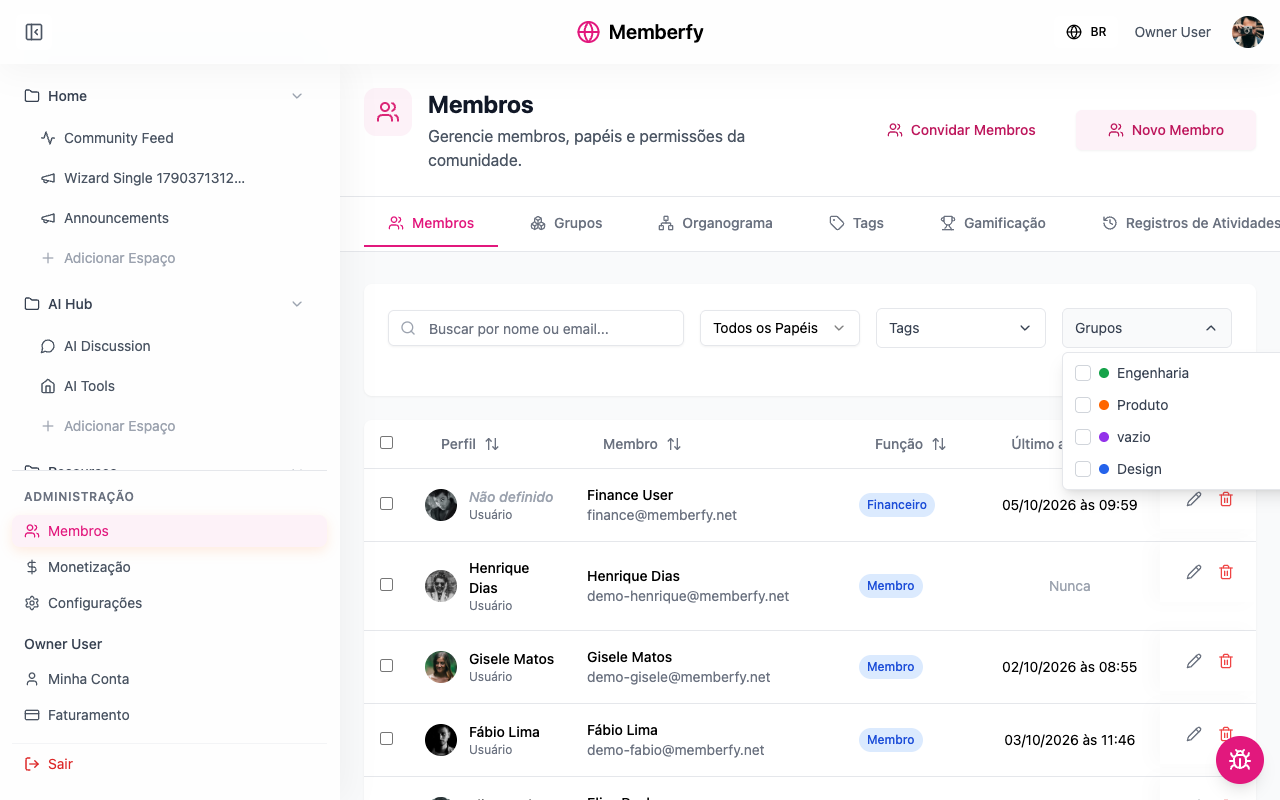The image size is (1280, 800).
Task: Click the Membros page header users icon
Action: pyautogui.click(x=388, y=112)
